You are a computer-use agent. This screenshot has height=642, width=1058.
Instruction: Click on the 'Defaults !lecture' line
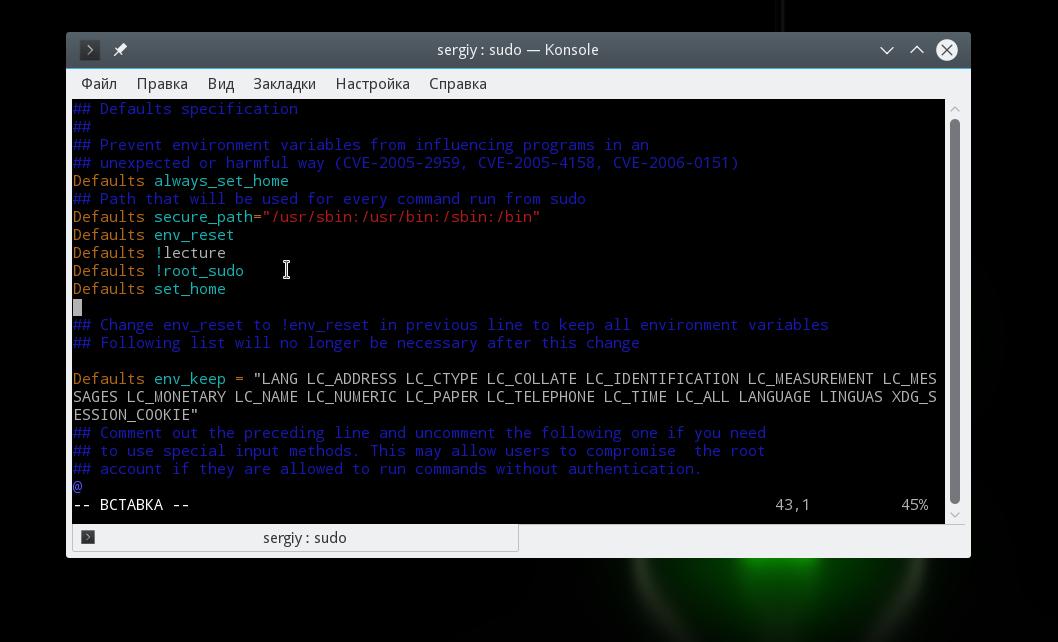[x=149, y=253]
